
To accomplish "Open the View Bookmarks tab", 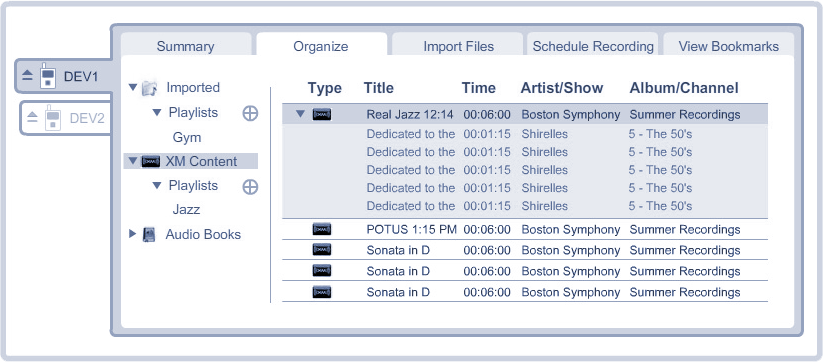I will point(729,46).
